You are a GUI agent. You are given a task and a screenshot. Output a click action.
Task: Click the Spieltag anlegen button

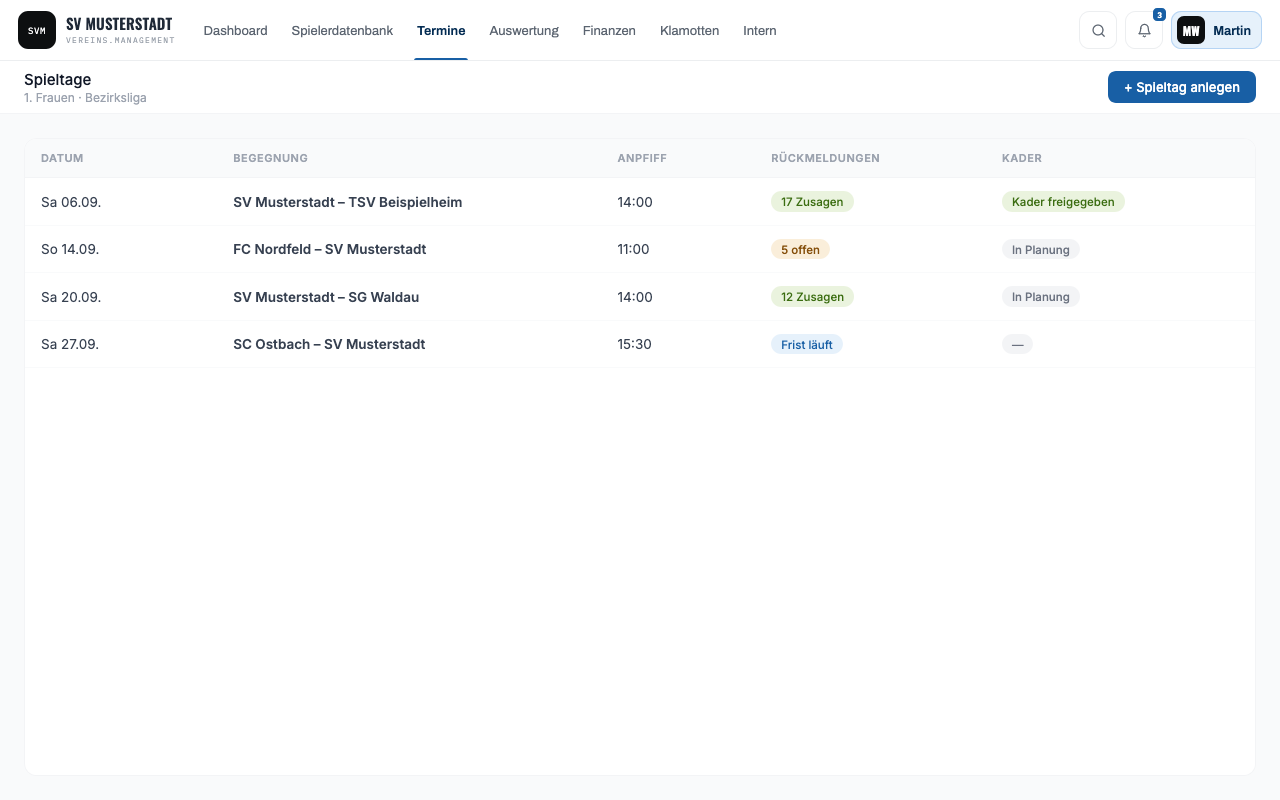coord(1181,87)
